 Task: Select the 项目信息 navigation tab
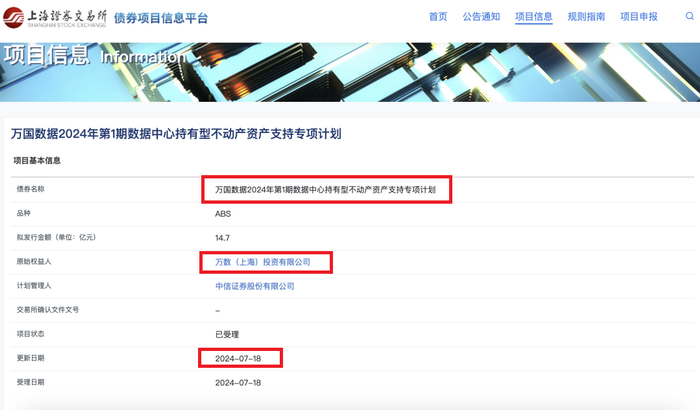[x=534, y=17]
